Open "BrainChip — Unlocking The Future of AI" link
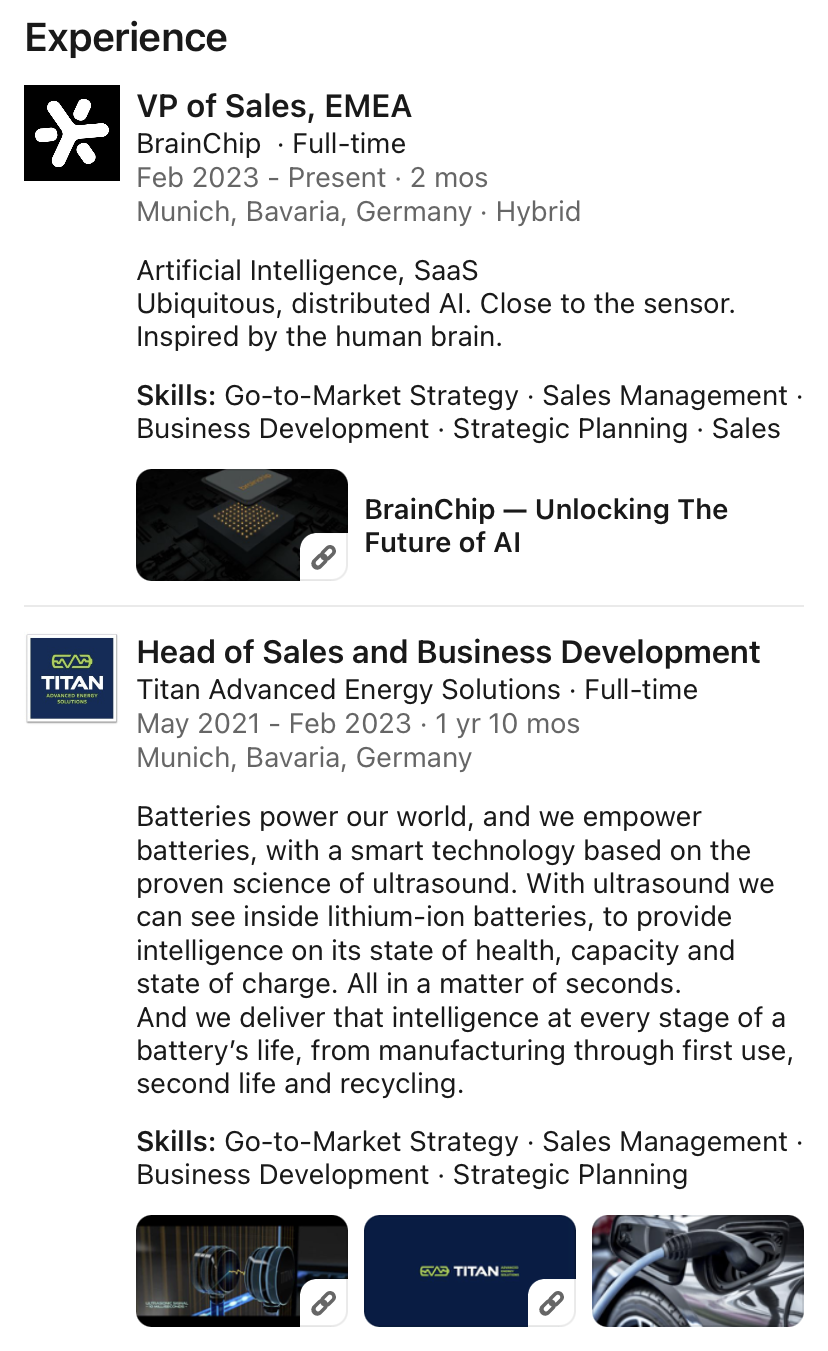The image size is (828, 1351). pyautogui.click(x=546, y=525)
